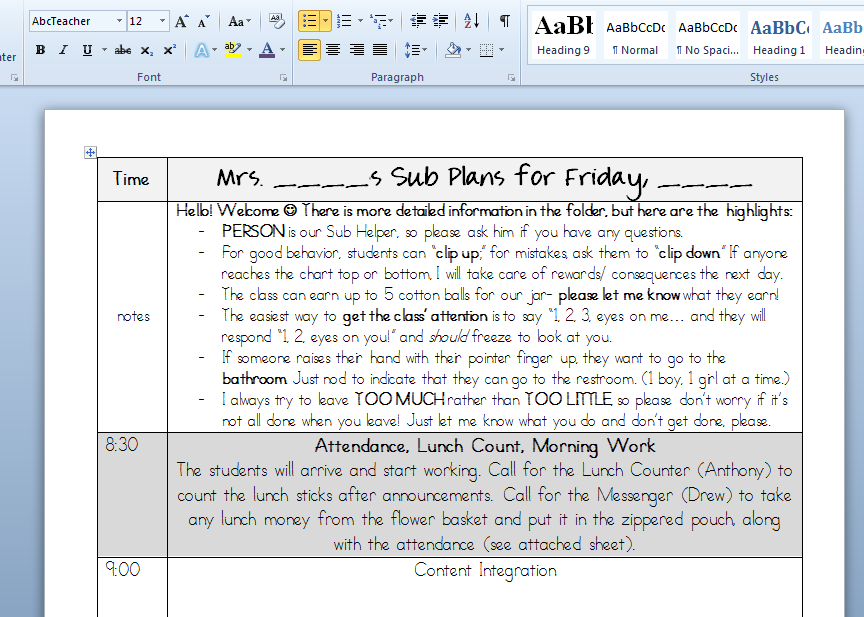Toggle center text alignment
The image size is (864, 617).
pos(333,49)
